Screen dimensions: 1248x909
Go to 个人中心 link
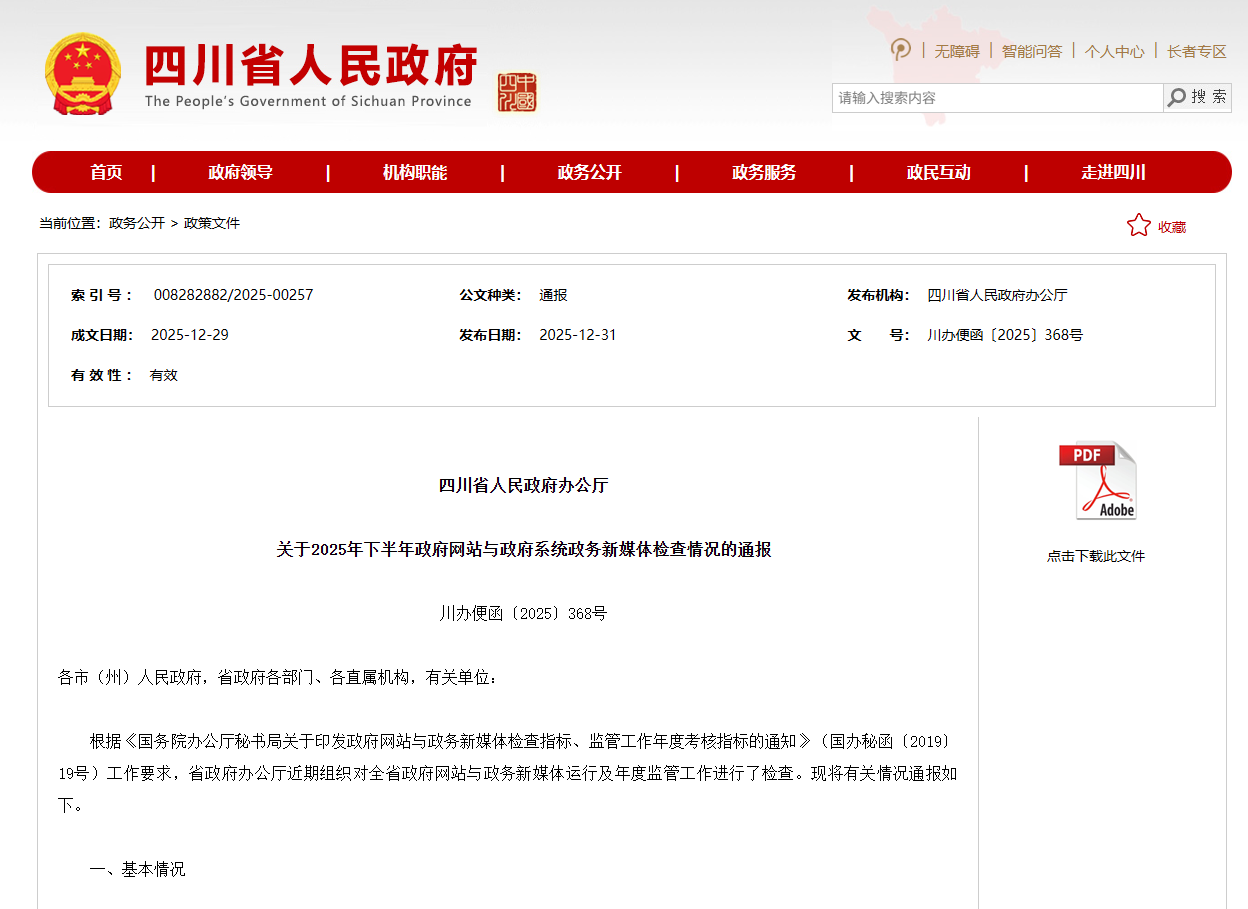(x=1114, y=51)
